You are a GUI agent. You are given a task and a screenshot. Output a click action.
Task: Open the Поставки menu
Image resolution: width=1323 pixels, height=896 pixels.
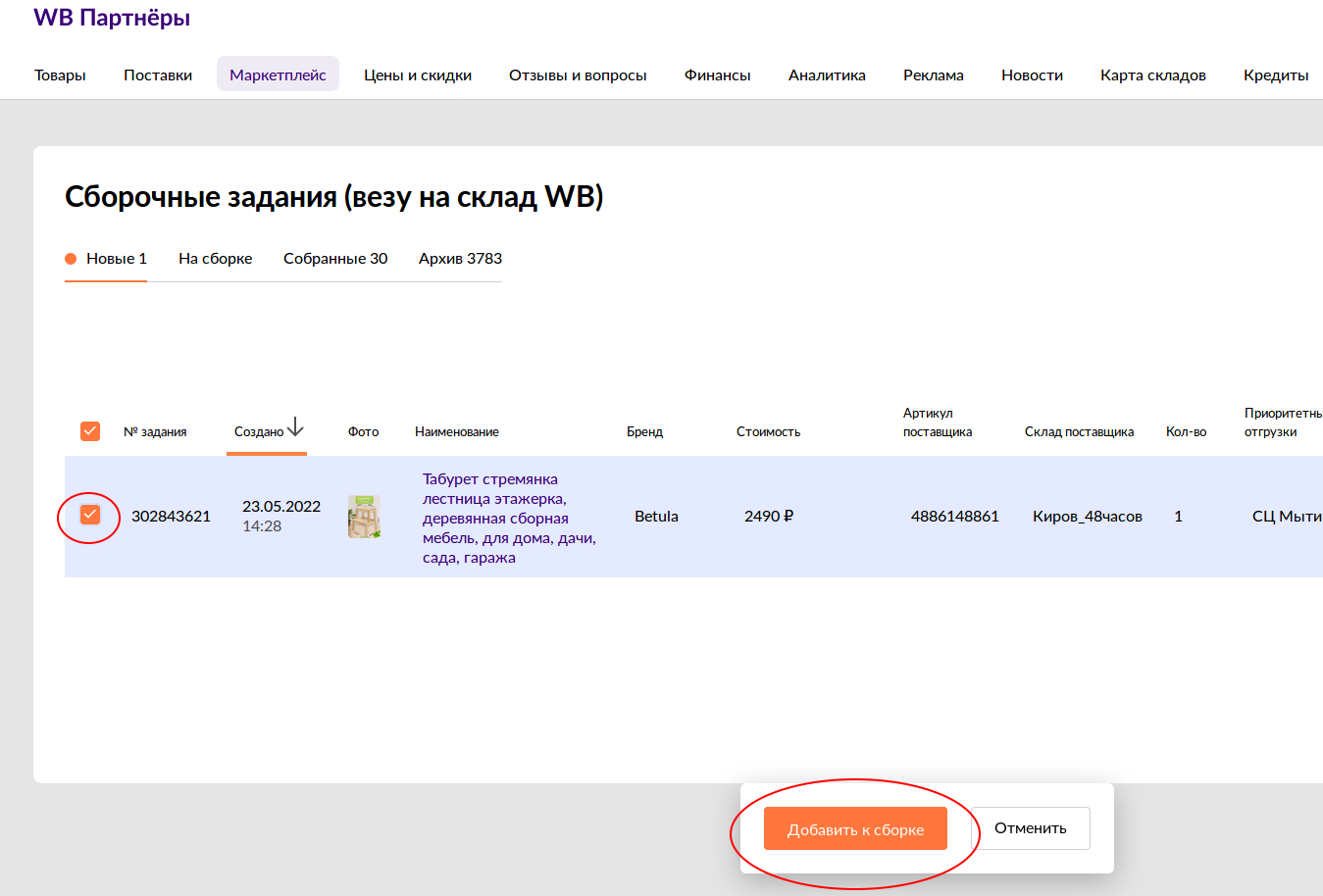point(158,75)
